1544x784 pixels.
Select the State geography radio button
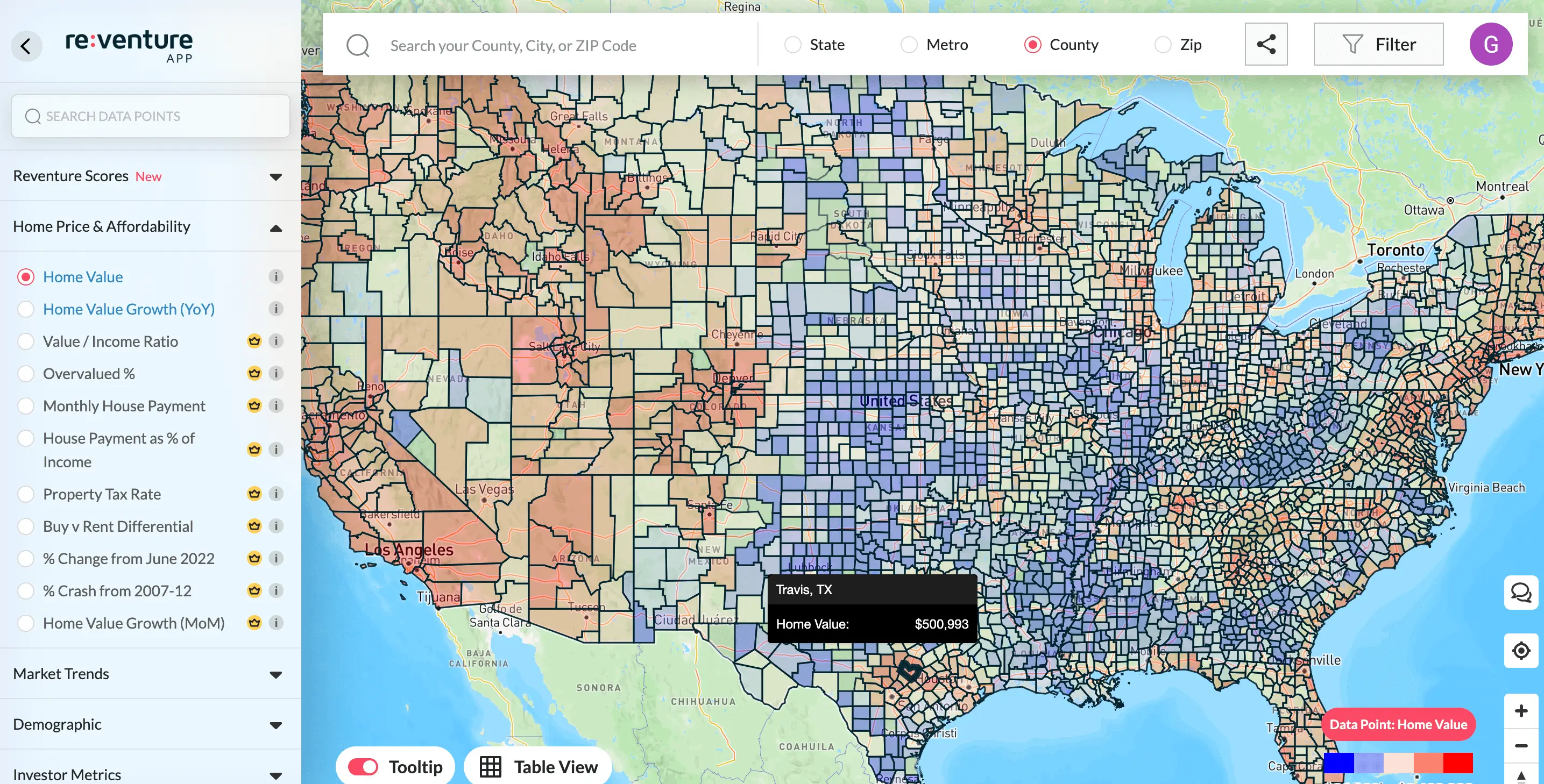coord(793,45)
